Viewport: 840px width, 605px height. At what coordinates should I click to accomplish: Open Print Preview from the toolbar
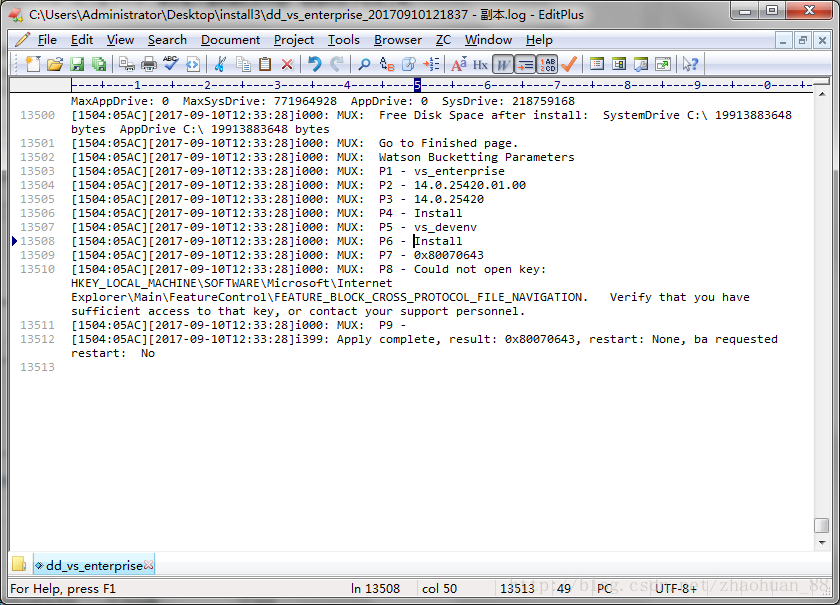coord(127,64)
